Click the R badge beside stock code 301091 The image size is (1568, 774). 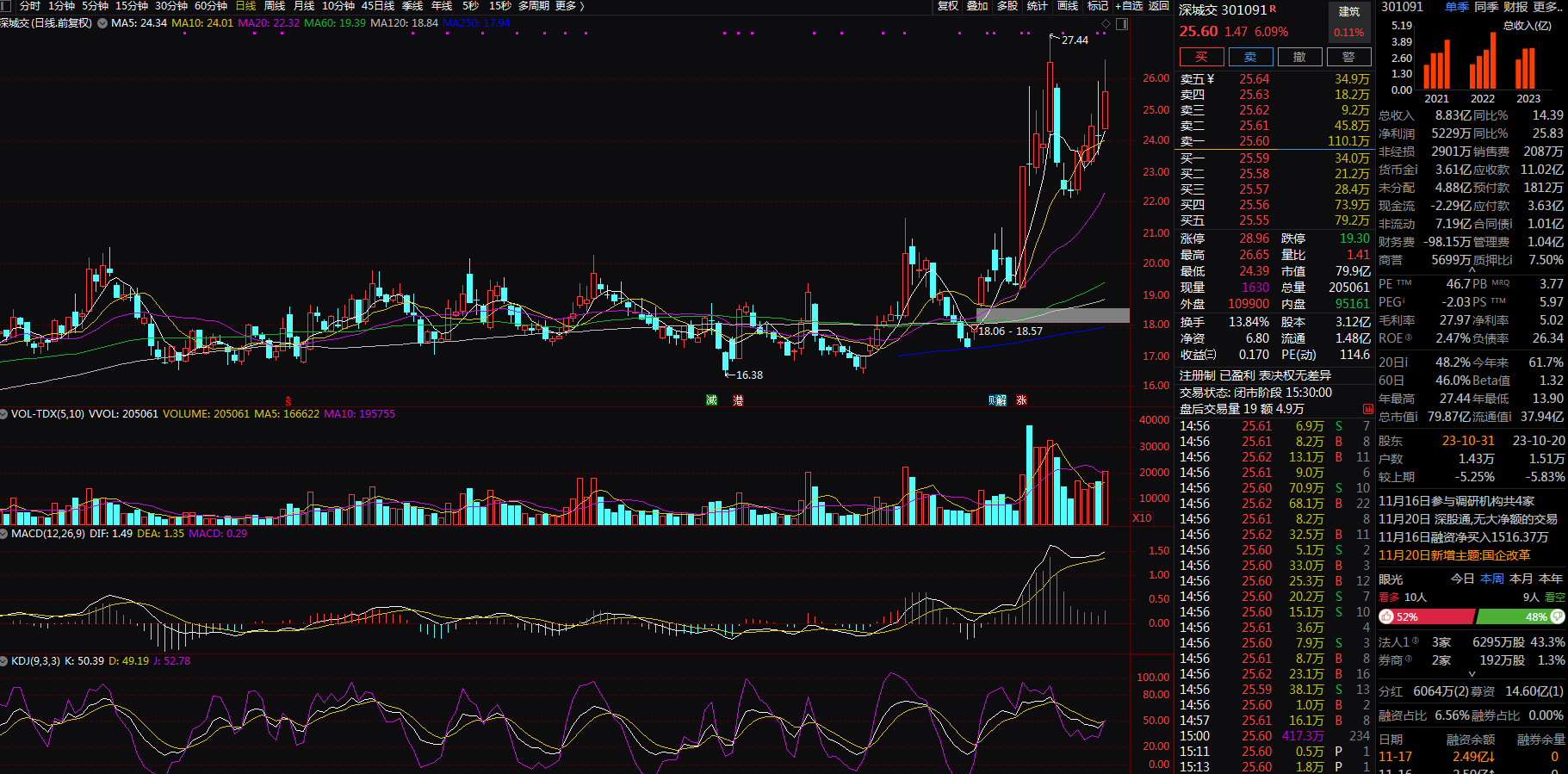coord(1274,9)
